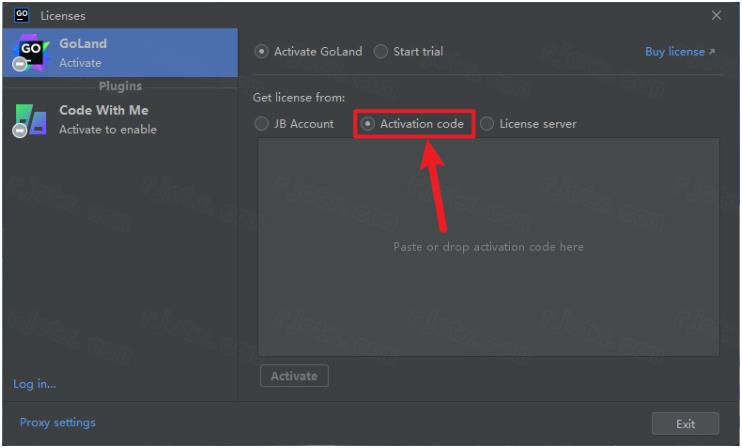The image size is (742, 448).
Task: Click the Log in... link
Action: 35,384
